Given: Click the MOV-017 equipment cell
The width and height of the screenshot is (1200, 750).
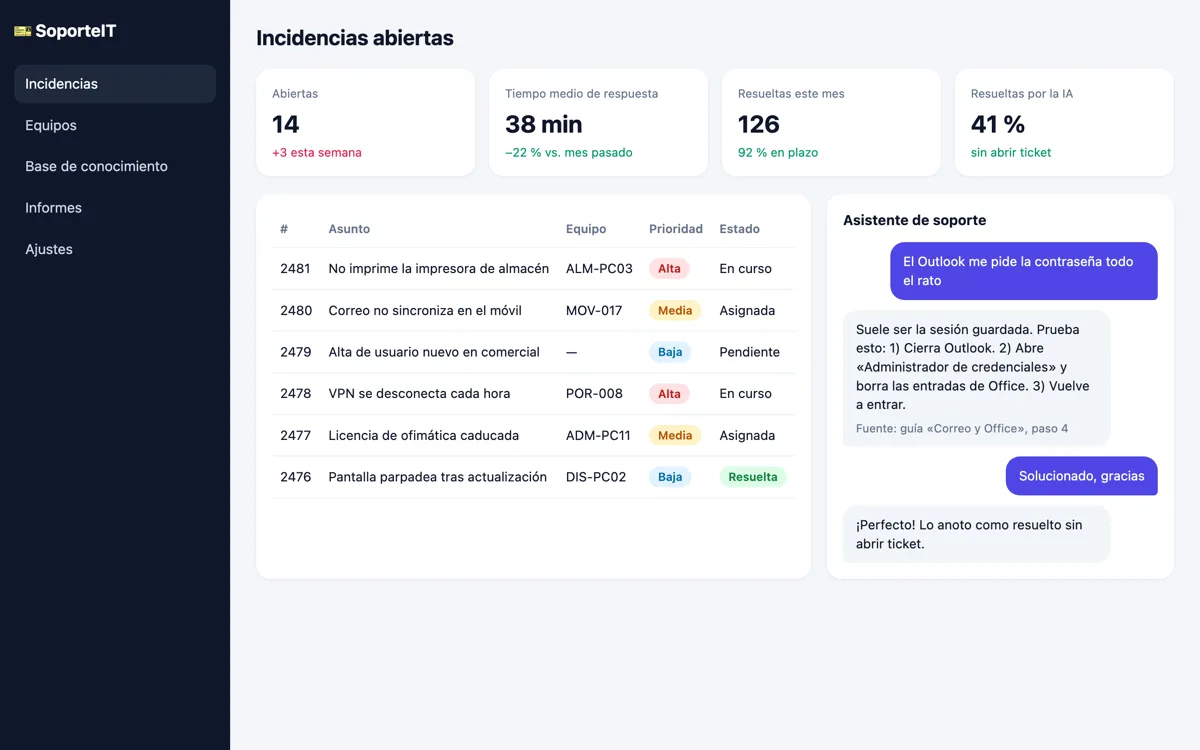Looking at the screenshot, I should tap(594, 311).
